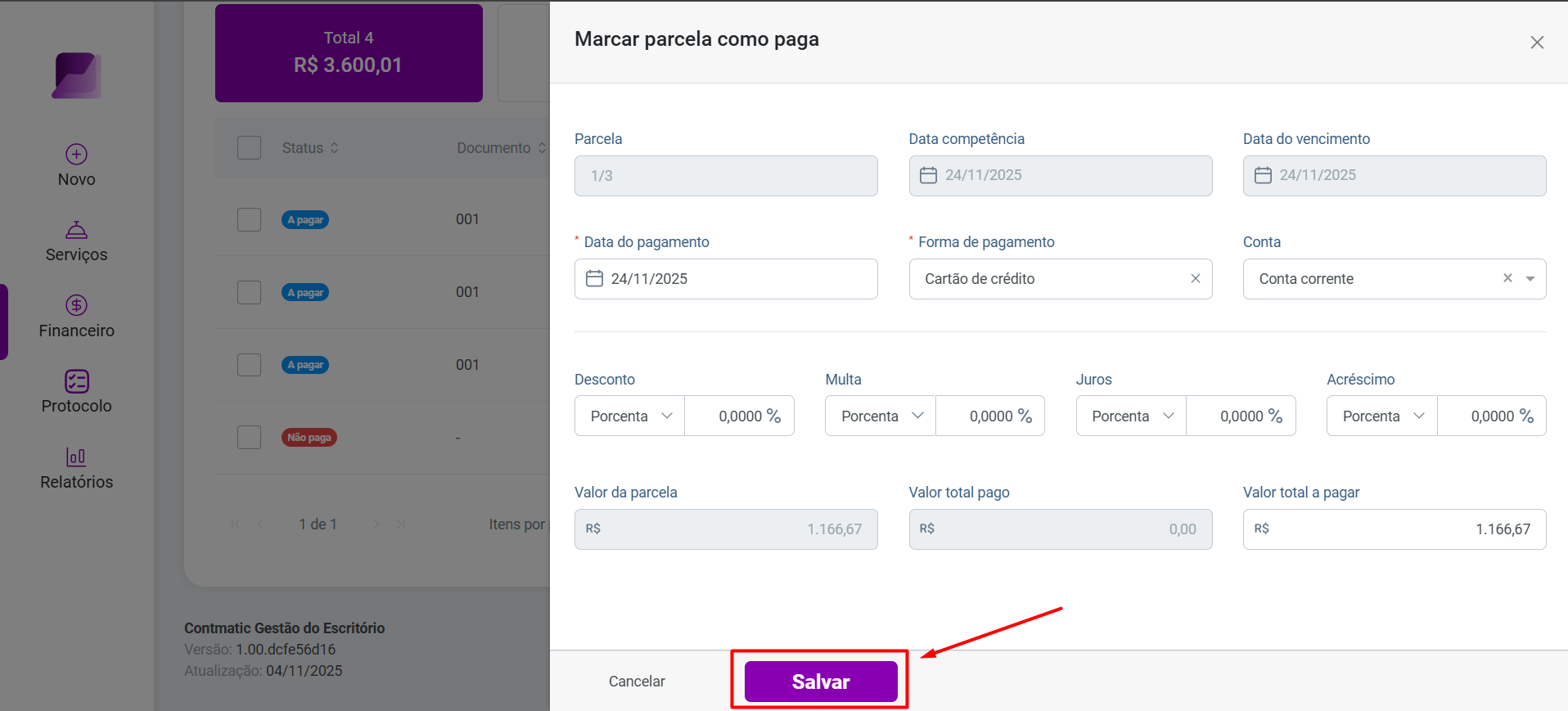Select the Relatórios menu item
The height and width of the screenshot is (711, 1568).
(76, 469)
